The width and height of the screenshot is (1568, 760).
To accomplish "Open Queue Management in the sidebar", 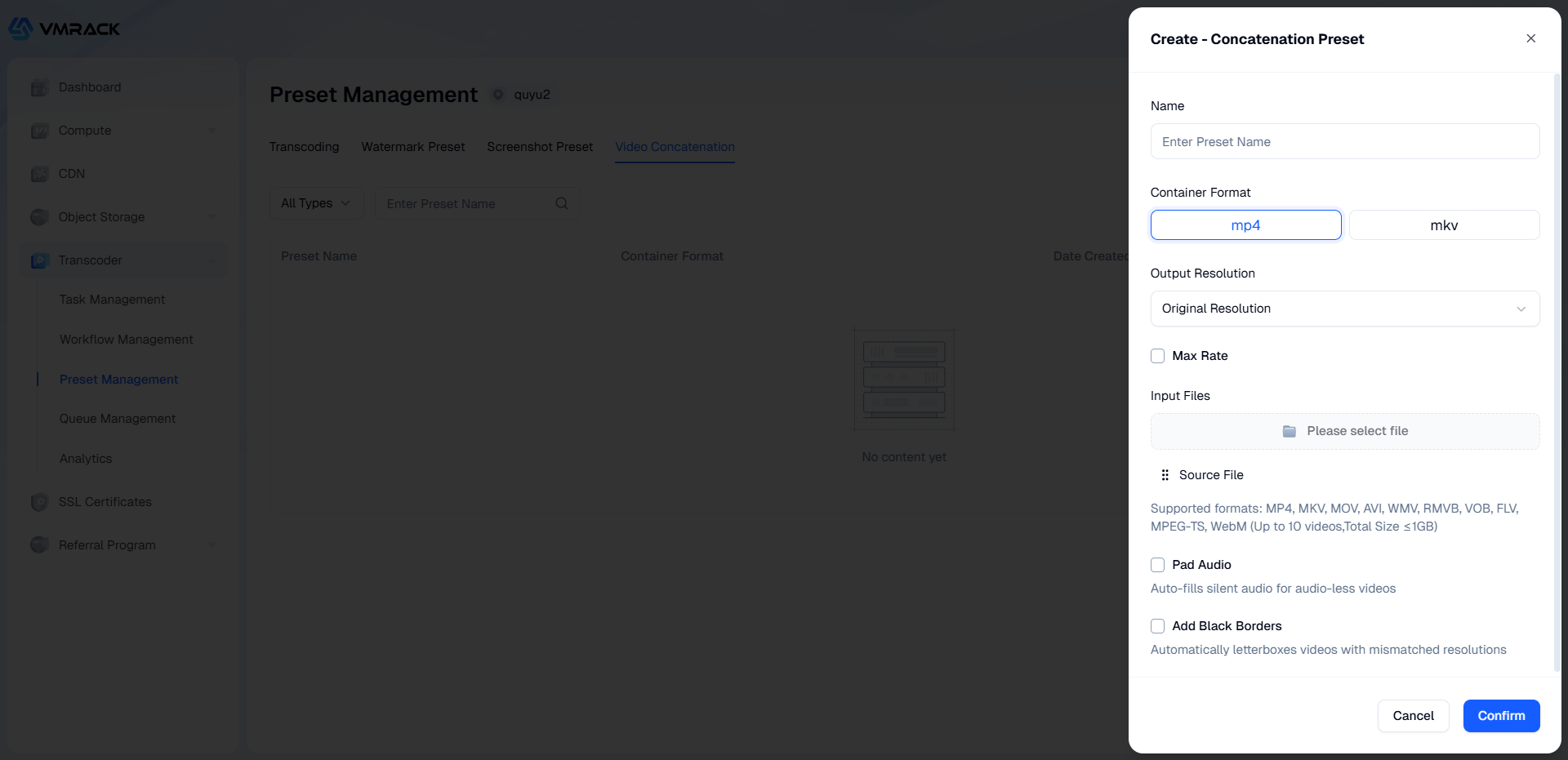I will (x=118, y=419).
